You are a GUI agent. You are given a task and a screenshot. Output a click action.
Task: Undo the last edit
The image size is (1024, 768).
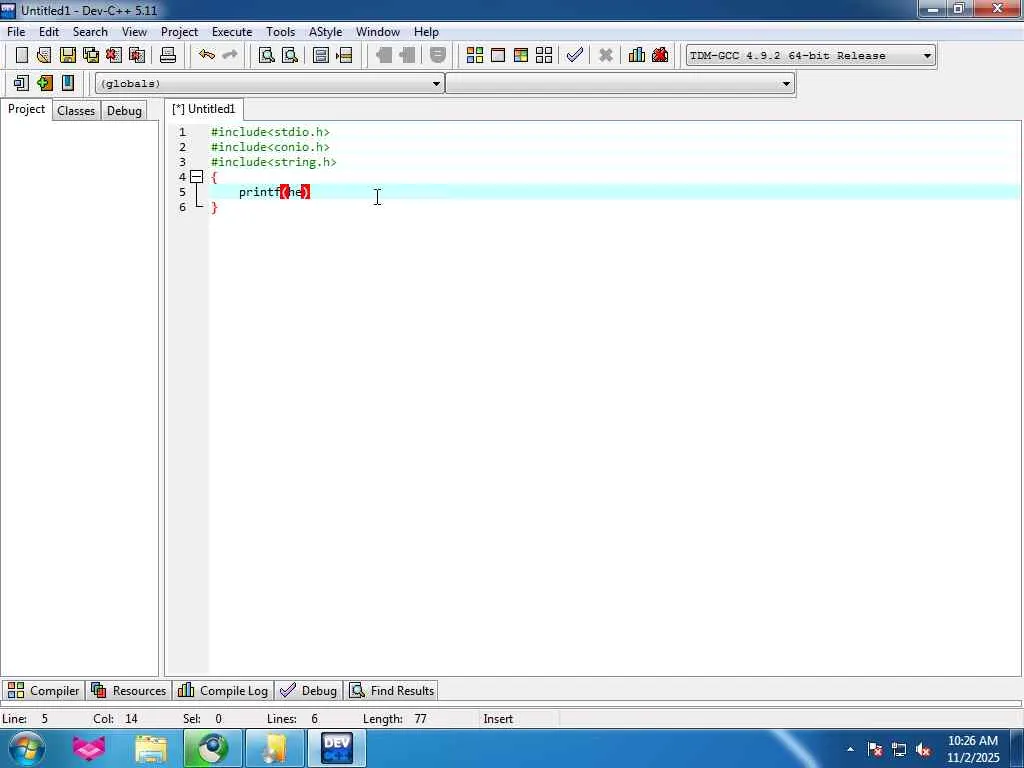(x=207, y=56)
